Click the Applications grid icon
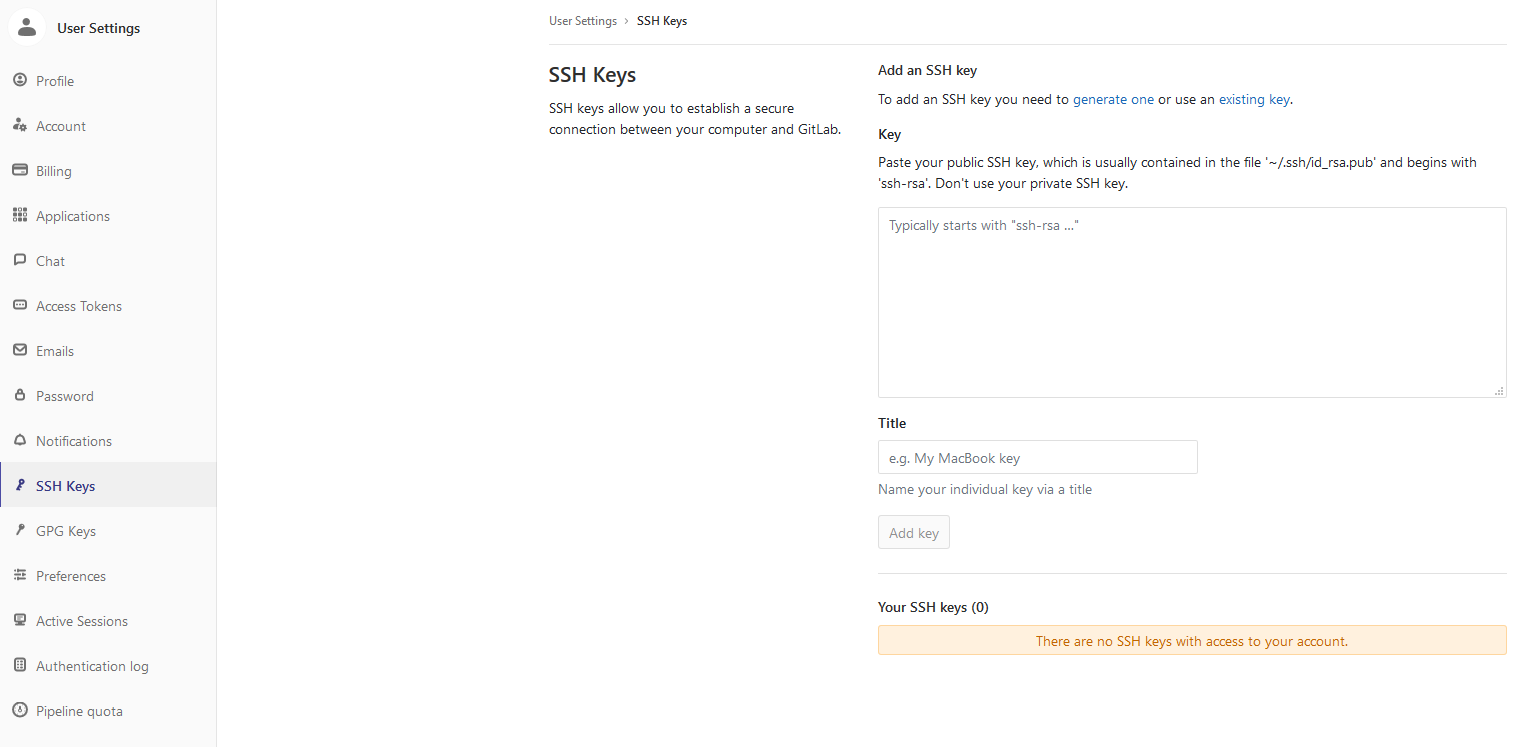Viewport: 1538px width, 747px height. [20, 216]
